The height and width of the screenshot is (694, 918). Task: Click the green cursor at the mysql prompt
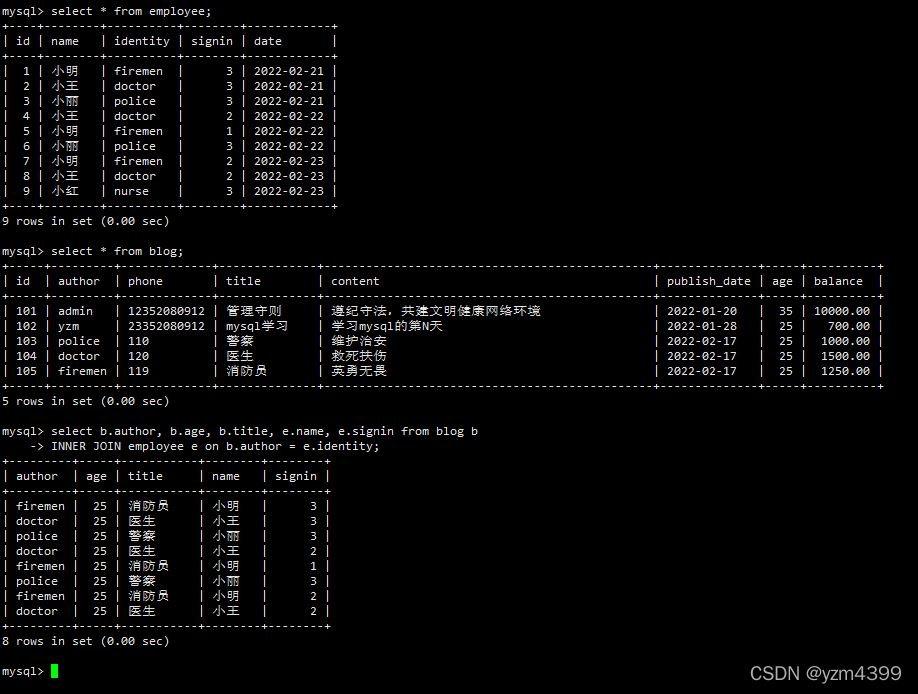(54, 671)
